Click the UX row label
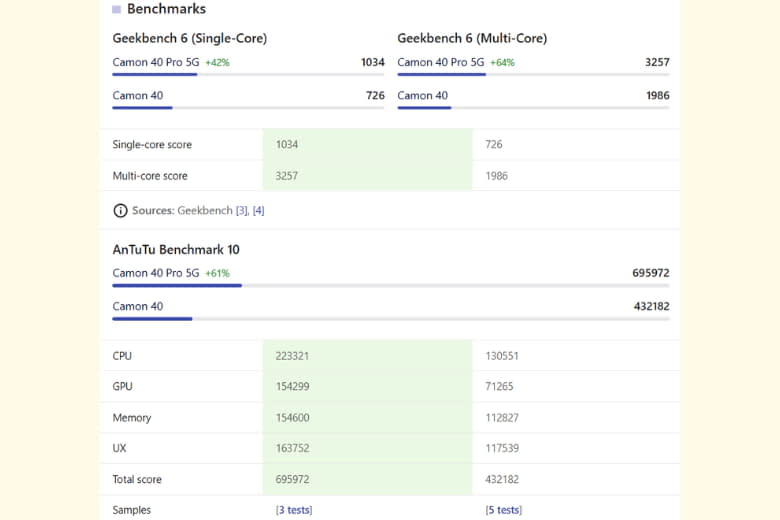Viewport: 780px width, 520px height. point(119,448)
